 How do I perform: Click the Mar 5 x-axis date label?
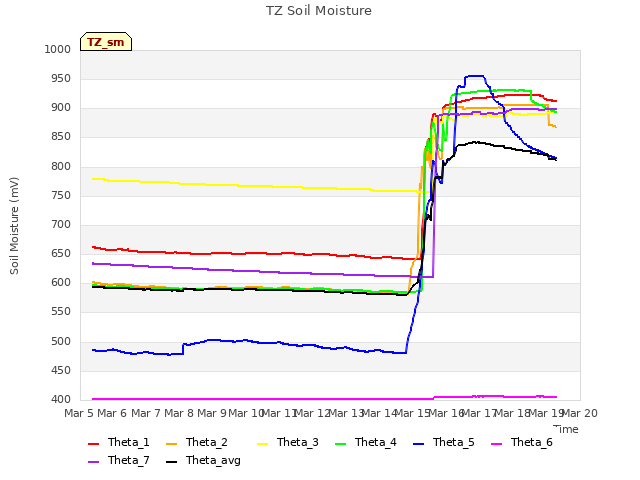79,413
